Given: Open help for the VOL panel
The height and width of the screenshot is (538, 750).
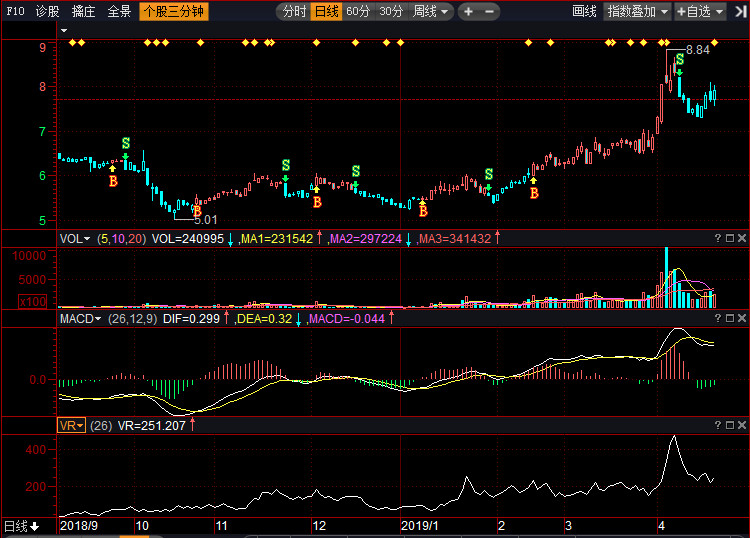Looking at the screenshot, I should click(718, 238).
